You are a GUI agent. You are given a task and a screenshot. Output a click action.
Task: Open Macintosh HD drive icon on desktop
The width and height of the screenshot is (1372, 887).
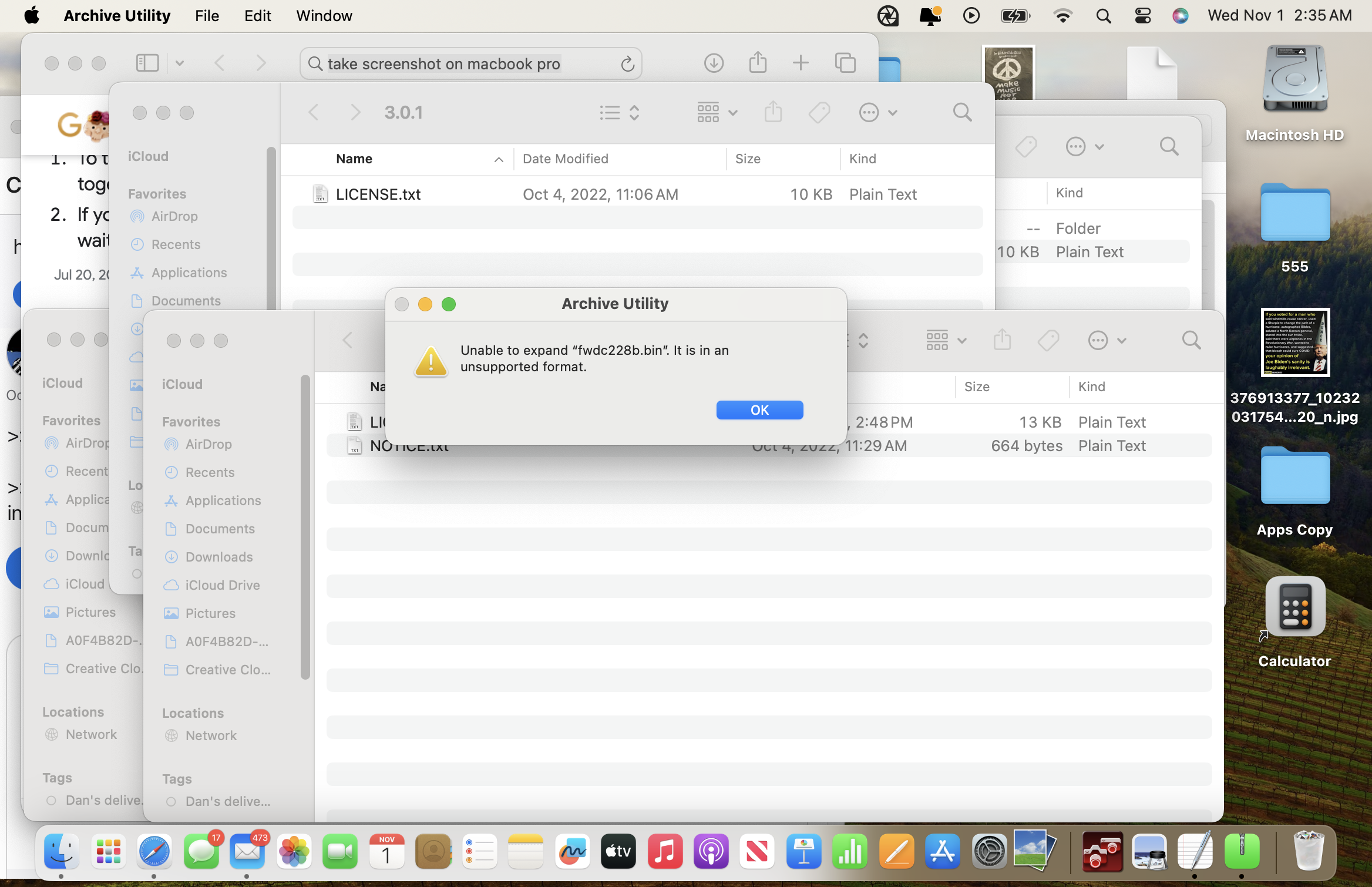click(1294, 79)
